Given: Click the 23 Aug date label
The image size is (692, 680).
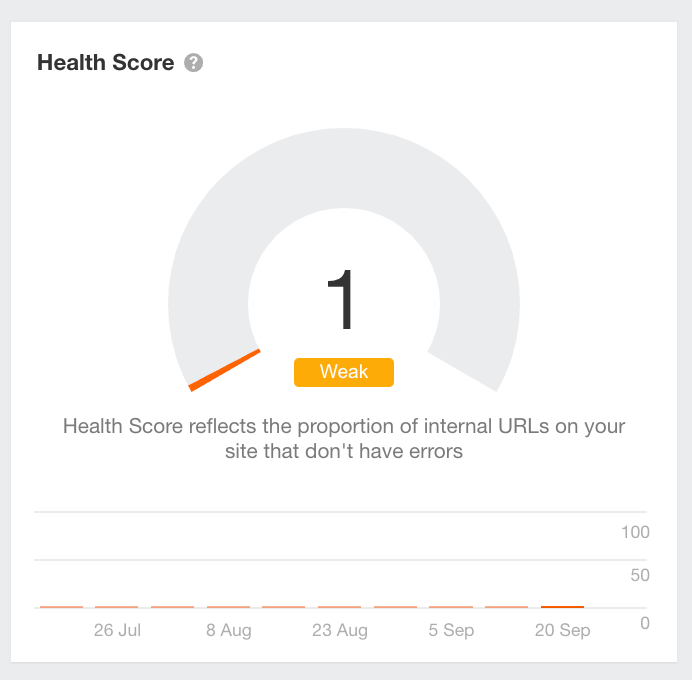Looking at the screenshot, I should click(340, 630).
